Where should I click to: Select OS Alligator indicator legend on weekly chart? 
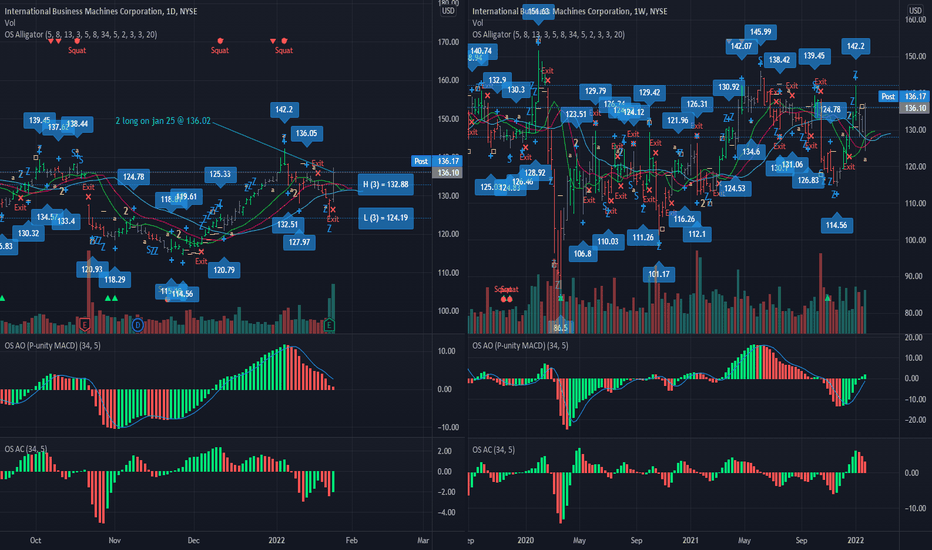point(549,34)
